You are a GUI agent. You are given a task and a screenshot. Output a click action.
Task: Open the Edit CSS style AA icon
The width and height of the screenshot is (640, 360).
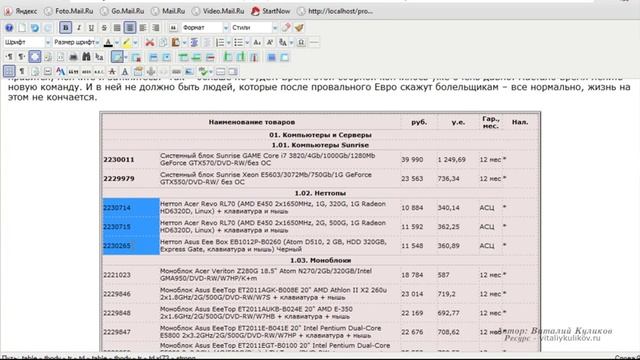click(x=60, y=71)
